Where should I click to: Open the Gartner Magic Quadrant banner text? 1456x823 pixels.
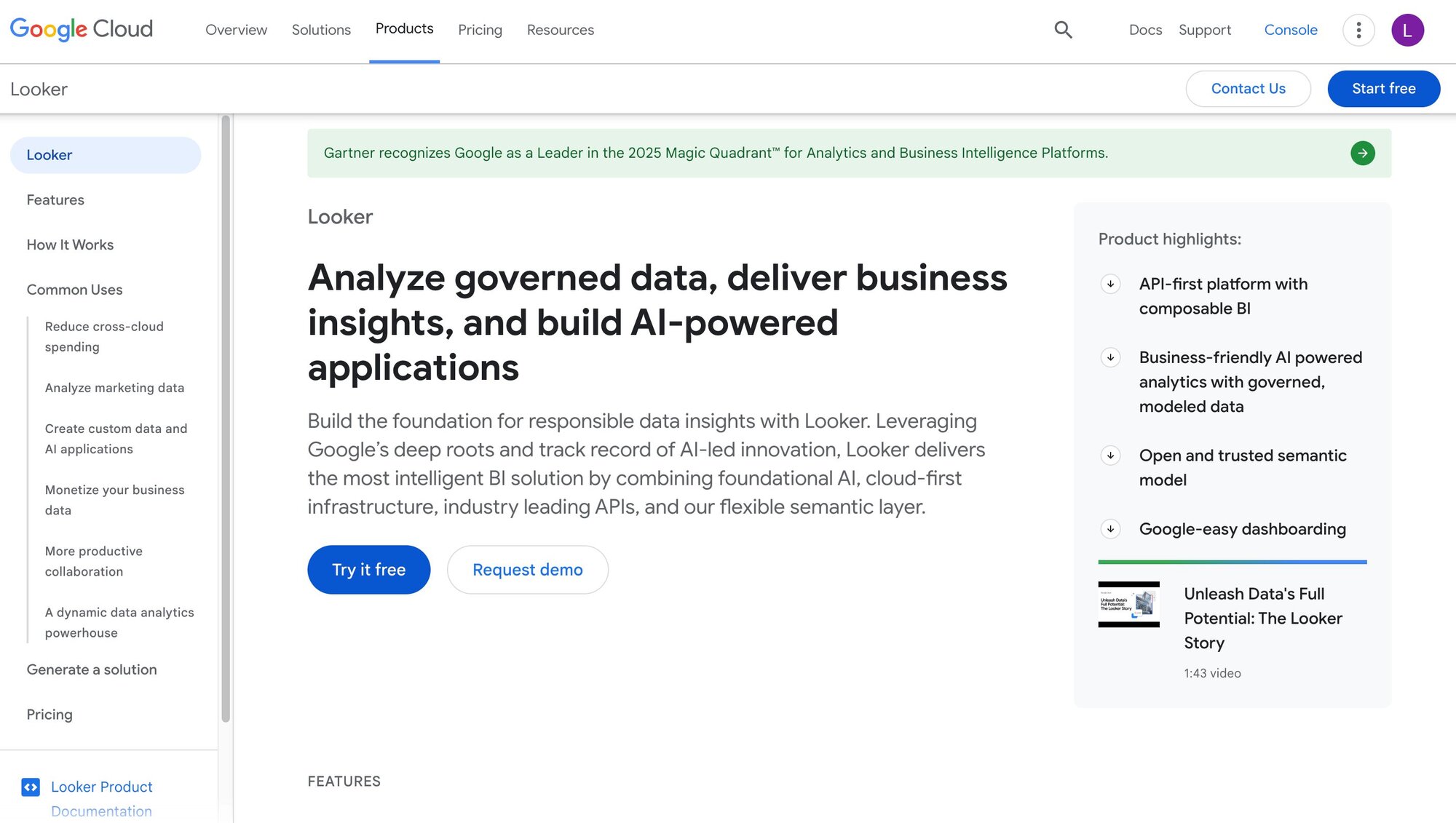(x=716, y=153)
